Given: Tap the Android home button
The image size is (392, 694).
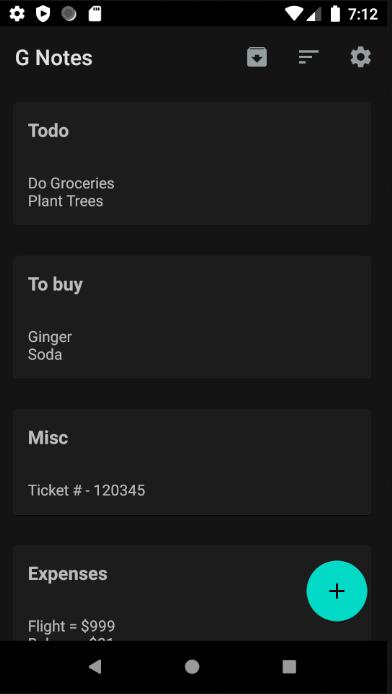Looking at the screenshot, I should tap(192, 667).
